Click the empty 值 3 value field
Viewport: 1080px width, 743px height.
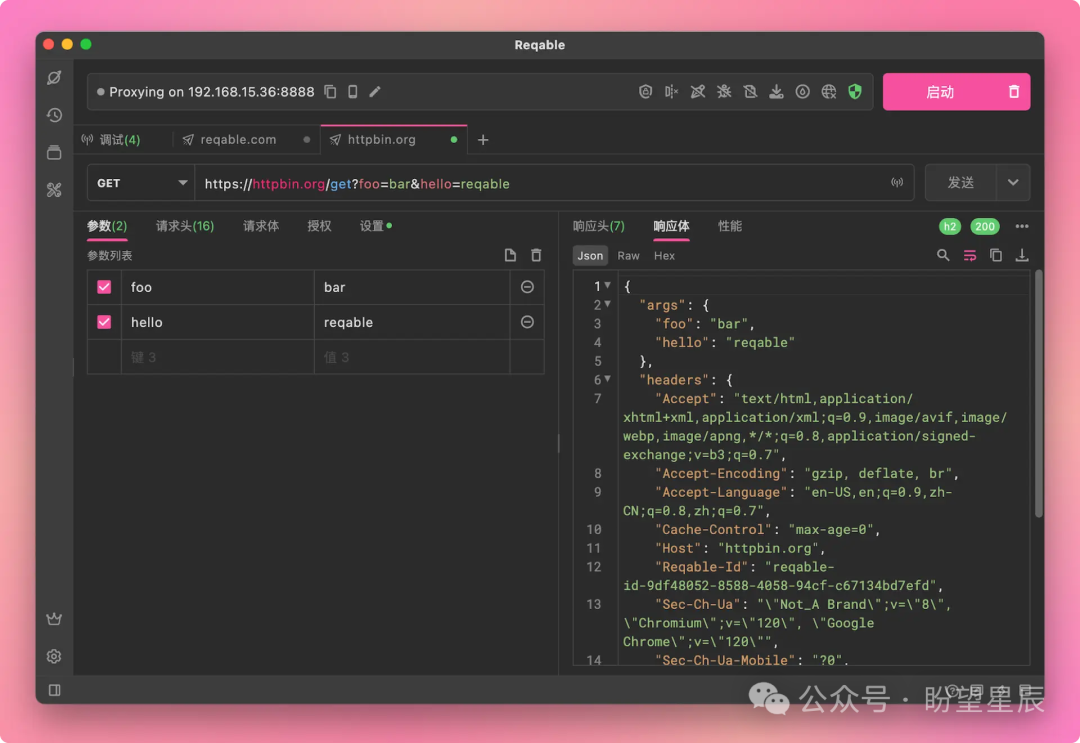coord(412,357)
